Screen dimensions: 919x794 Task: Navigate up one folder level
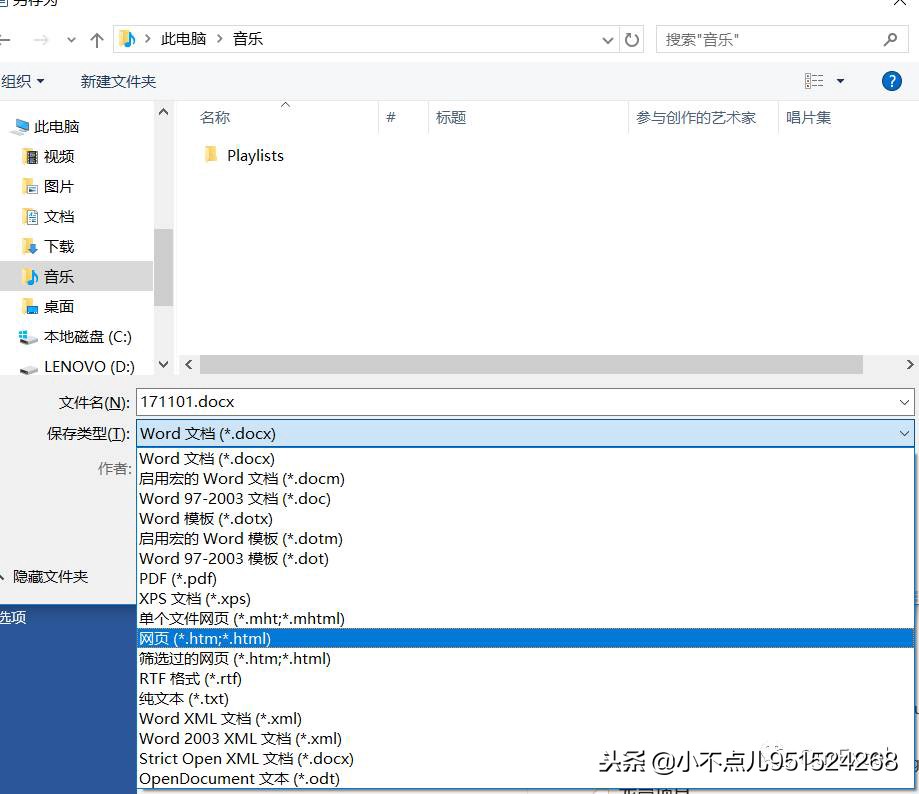pyautogui.click(x=94, y=39)
